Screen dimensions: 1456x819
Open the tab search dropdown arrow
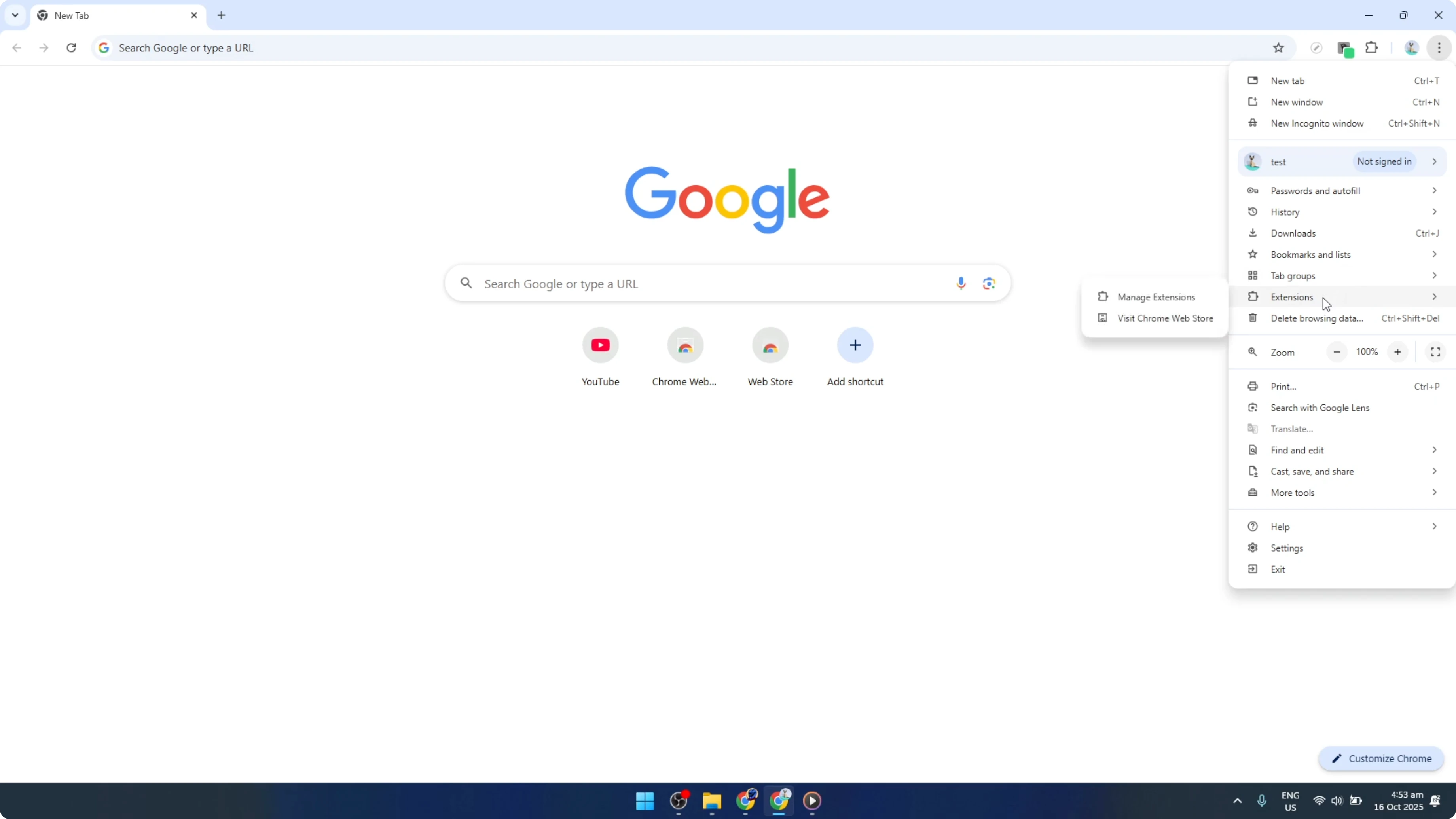[x=15, y=15]
